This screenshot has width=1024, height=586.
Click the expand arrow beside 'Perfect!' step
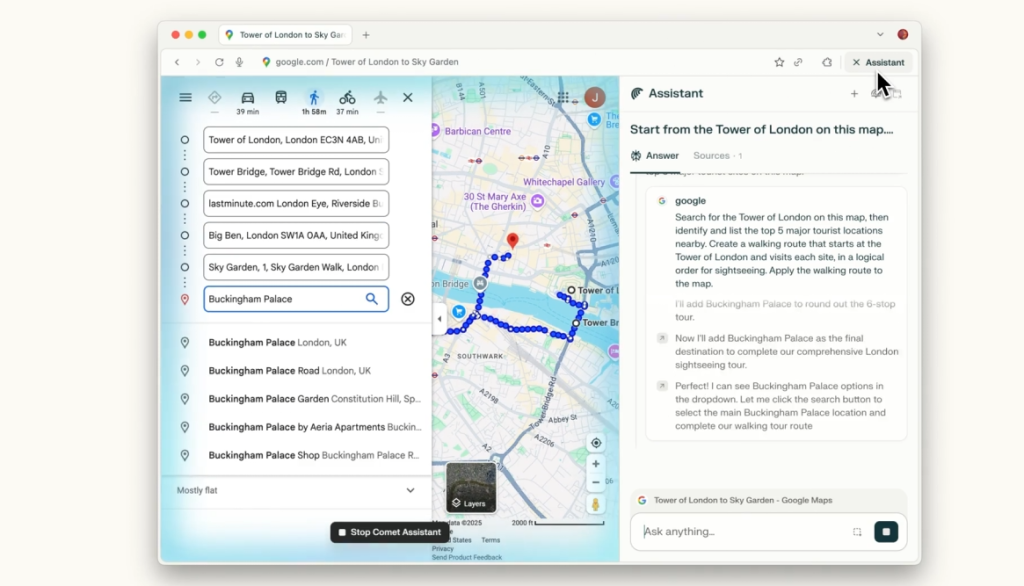[662, 386]
